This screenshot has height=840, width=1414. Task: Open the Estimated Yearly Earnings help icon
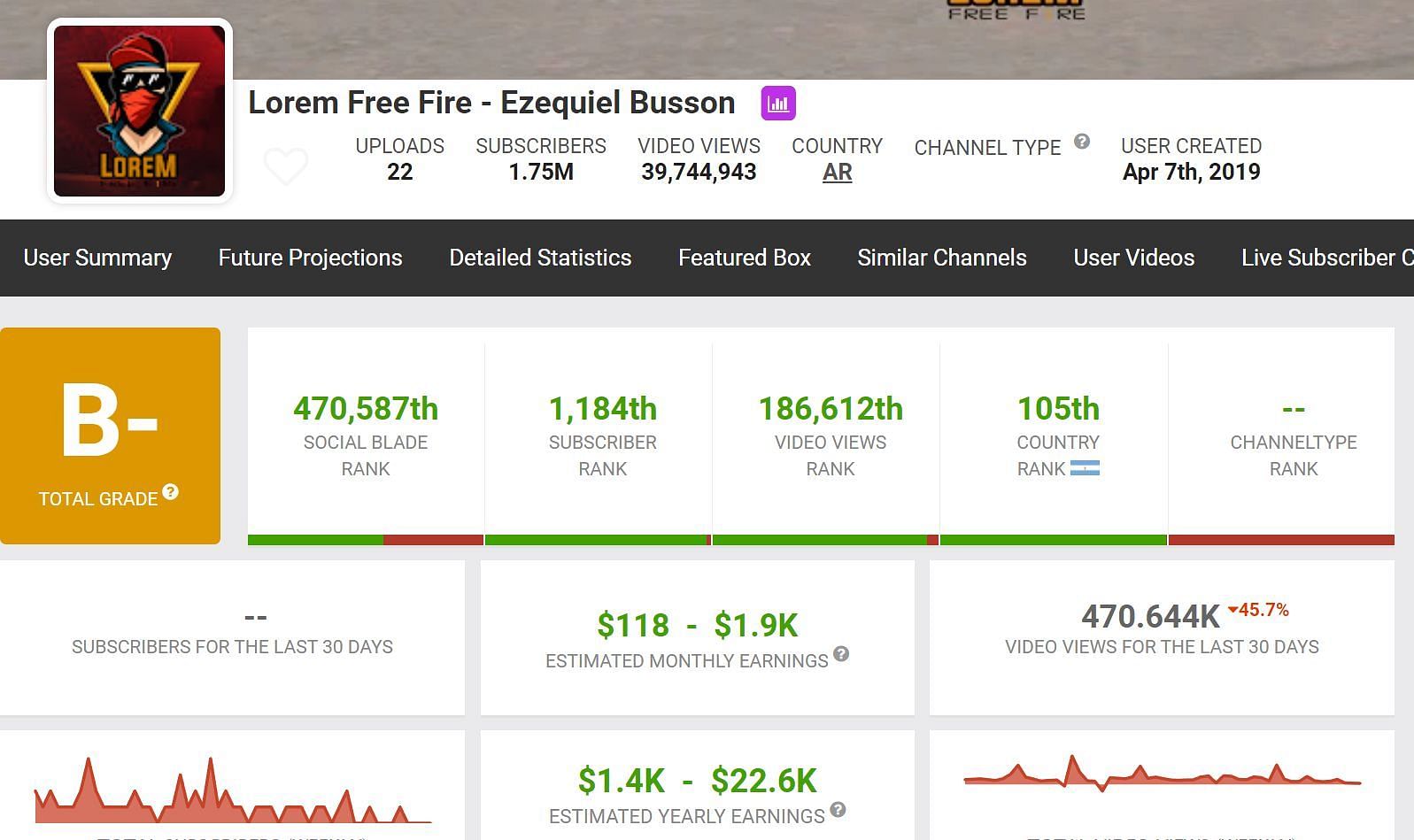(x=838, y=810)
